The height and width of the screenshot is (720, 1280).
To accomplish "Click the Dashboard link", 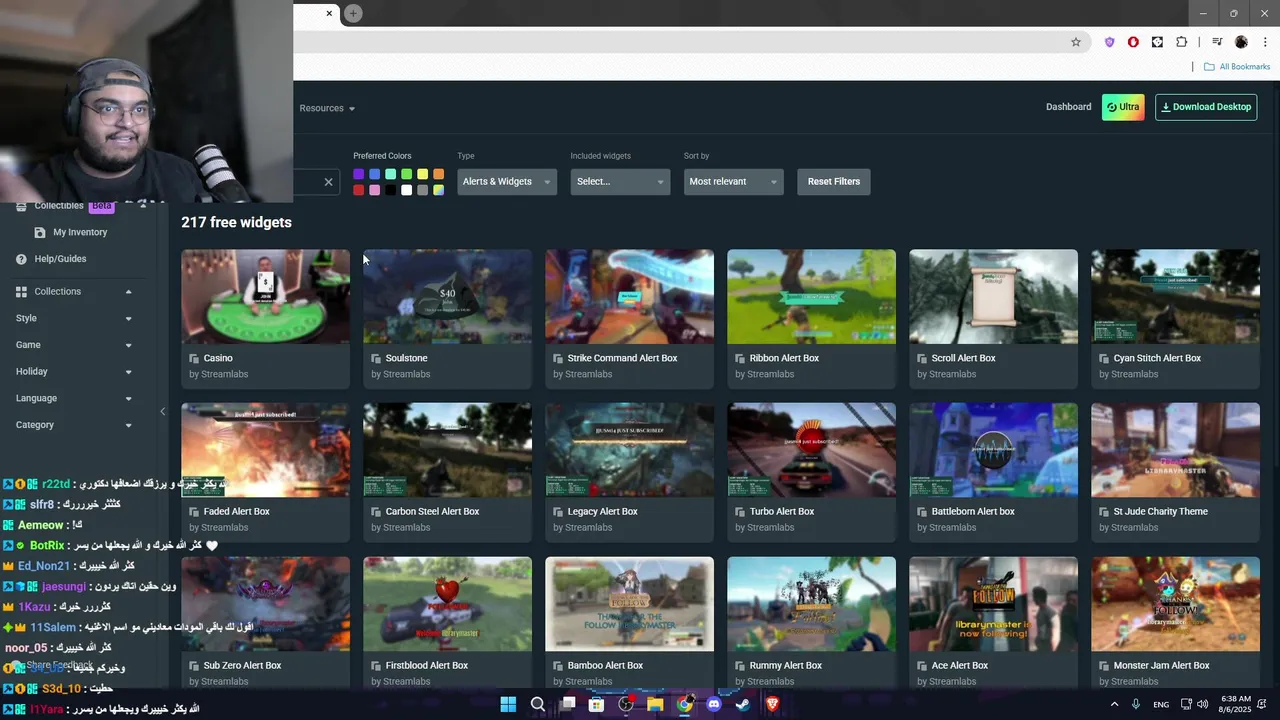I will 1068,107.
